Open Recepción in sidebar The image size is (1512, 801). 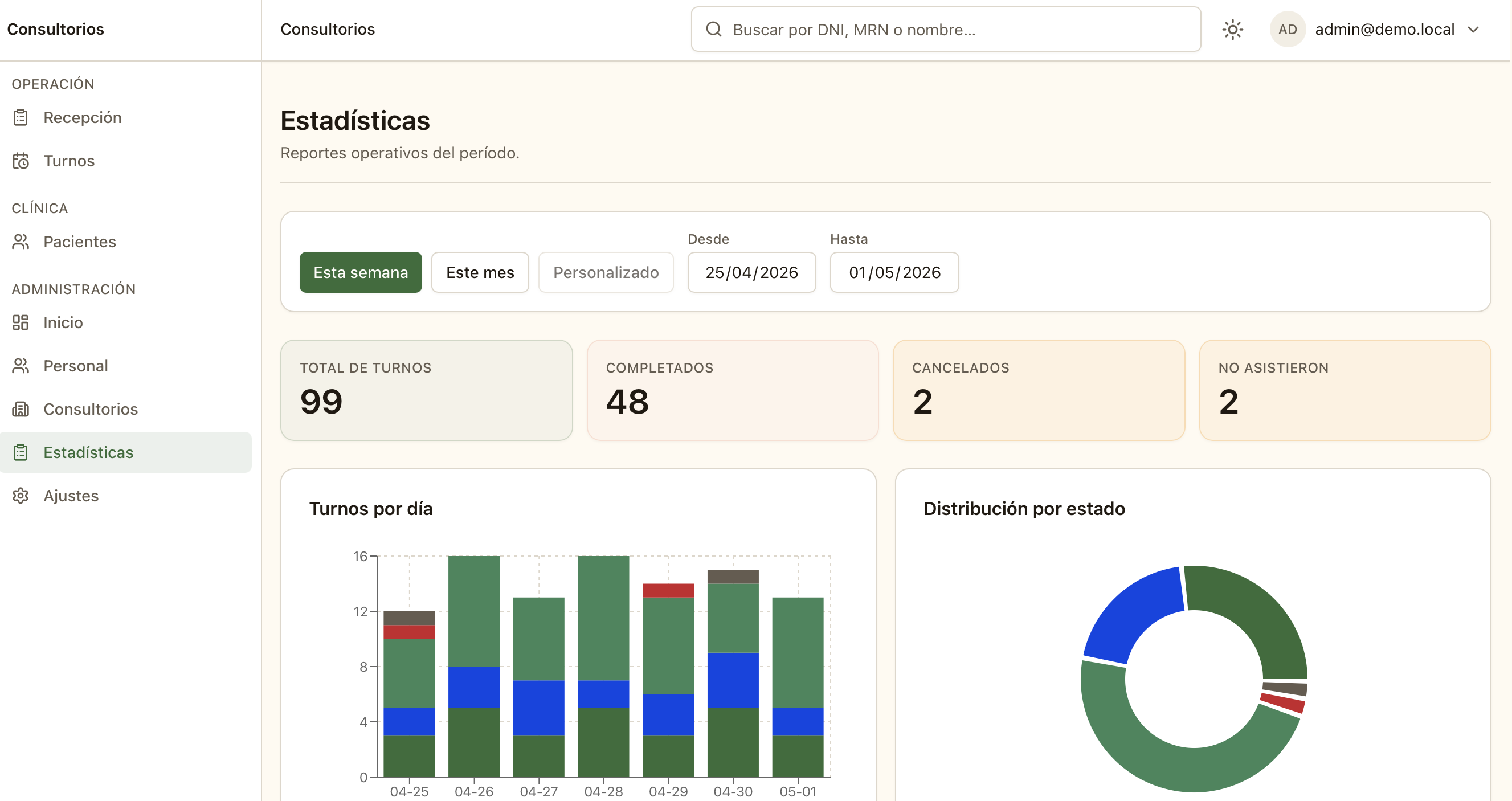tap(125, 117)
